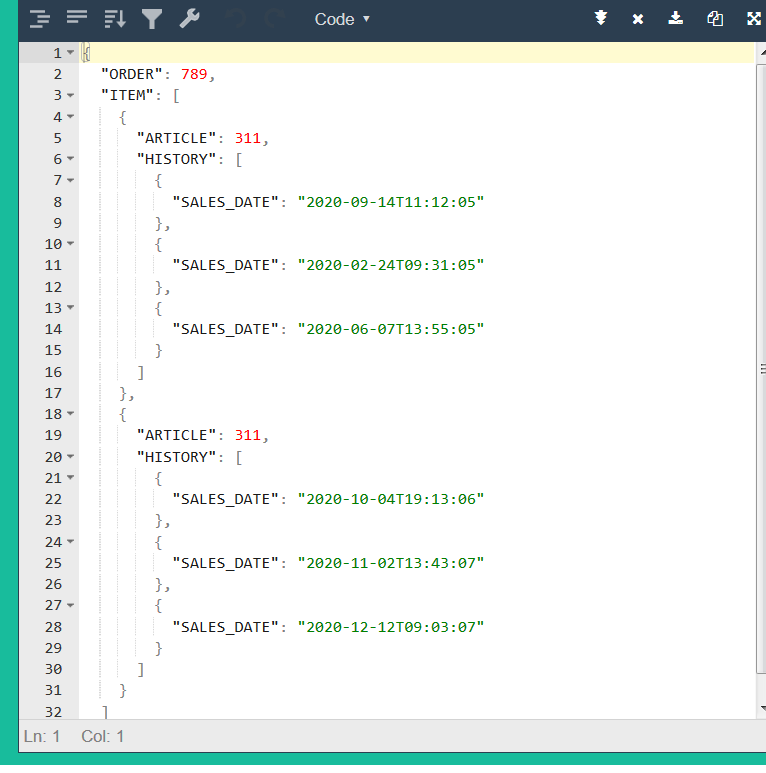766x773 pixels.
Task: Click the dimmed undo arrow icon
Action: coord(235,18)
